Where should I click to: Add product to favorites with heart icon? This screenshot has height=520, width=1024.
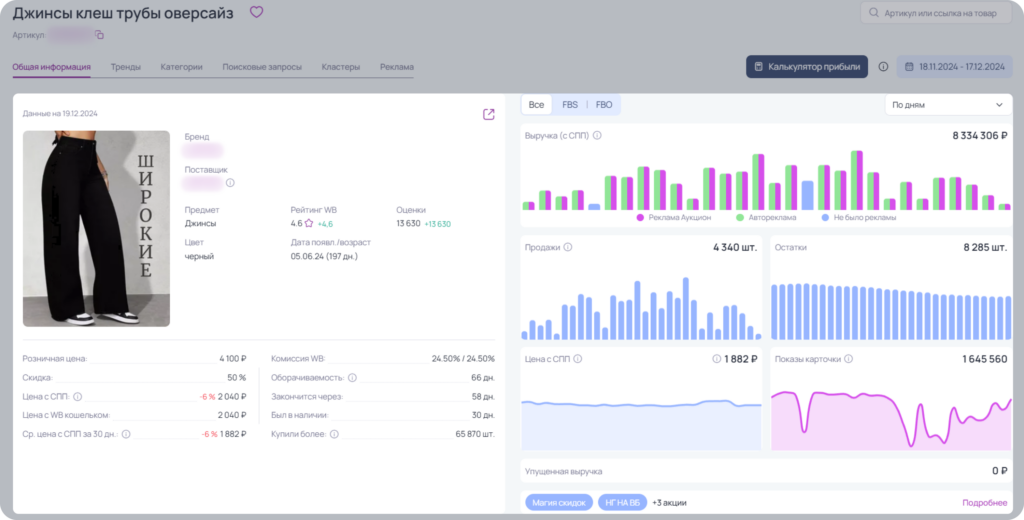click(x=256, y=12)
